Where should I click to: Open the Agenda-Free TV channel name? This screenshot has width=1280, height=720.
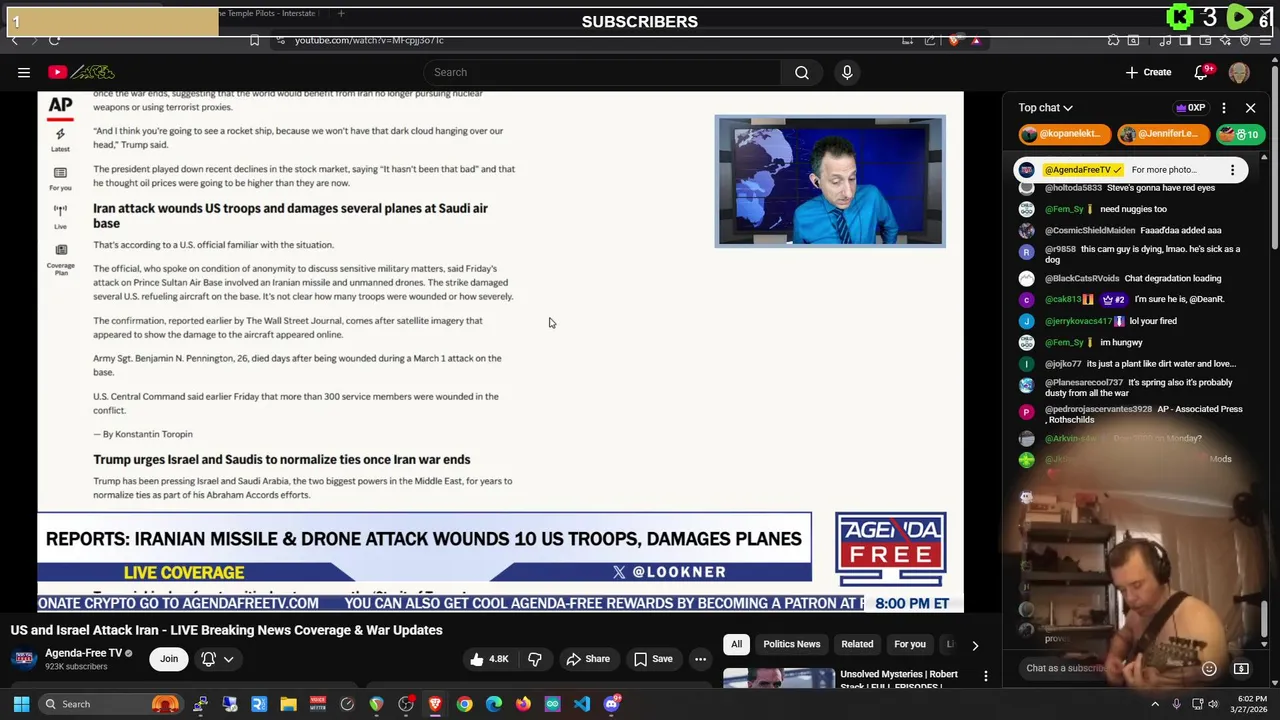point(83,653)
